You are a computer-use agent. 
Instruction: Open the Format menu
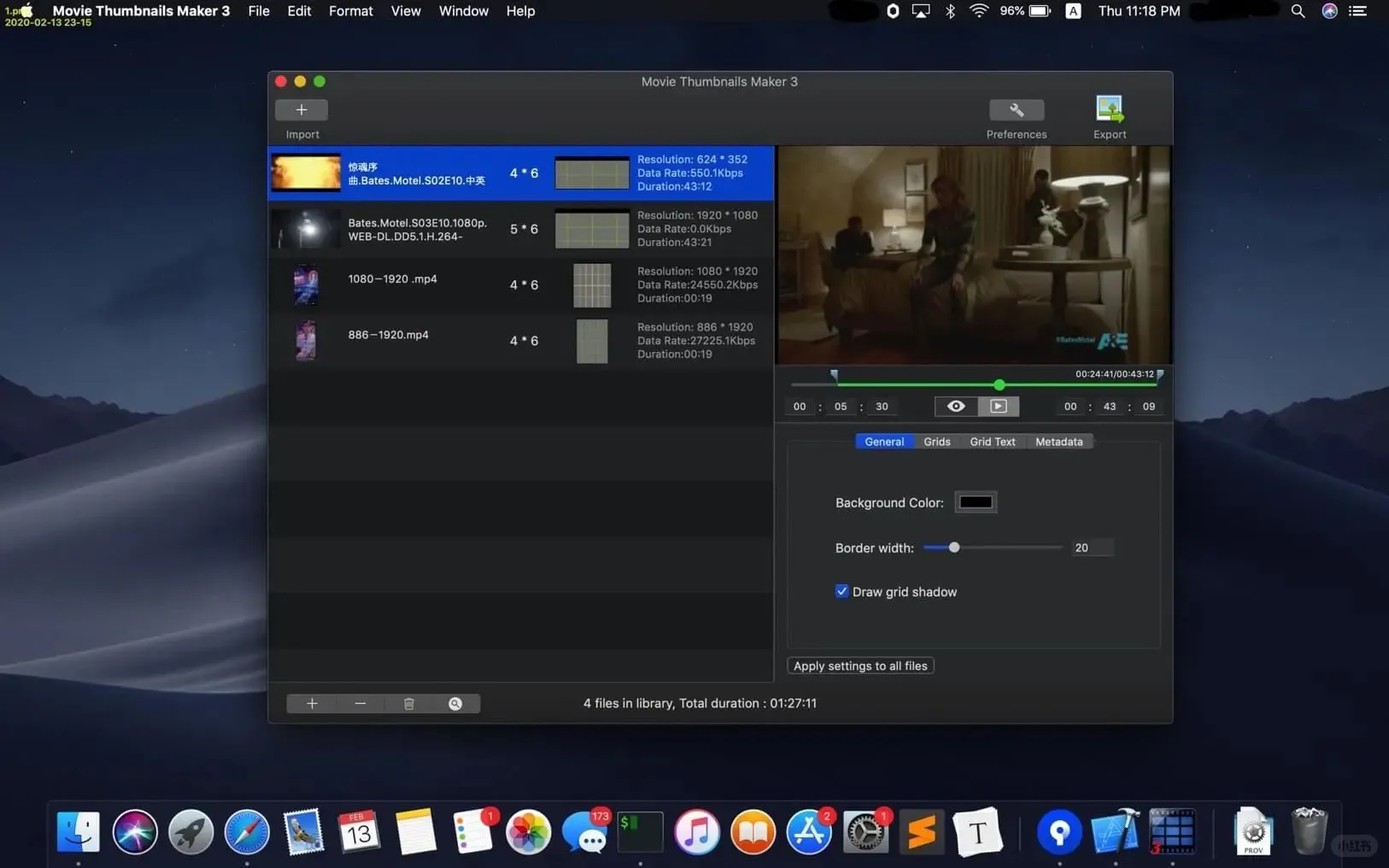point(350,11)
